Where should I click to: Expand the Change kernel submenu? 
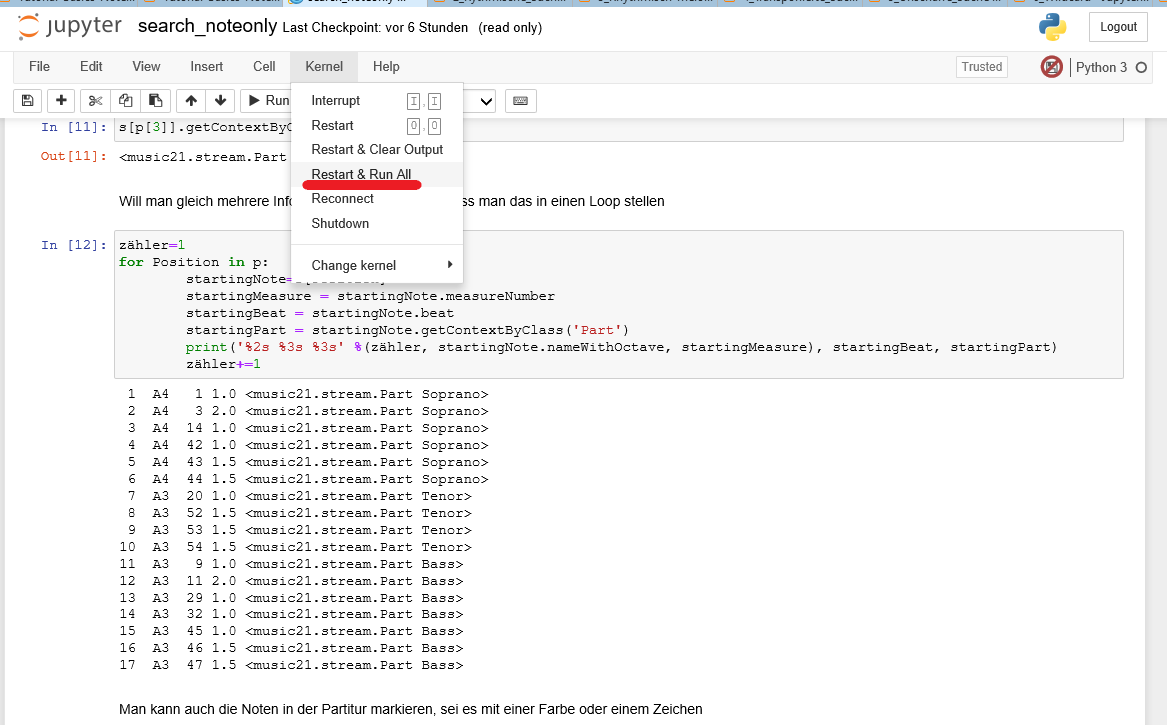(356, 265)
